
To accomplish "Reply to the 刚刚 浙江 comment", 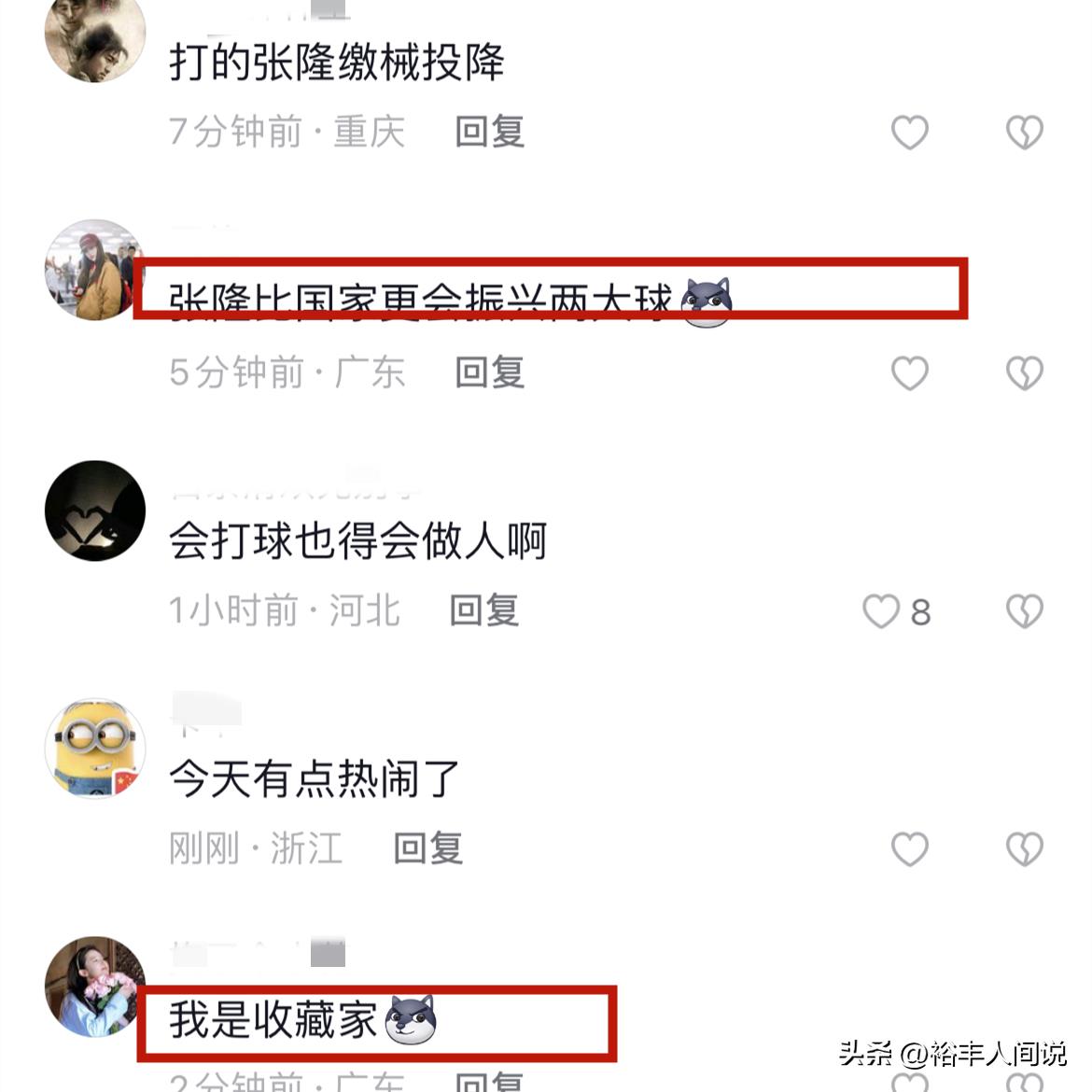I will 428,848.
